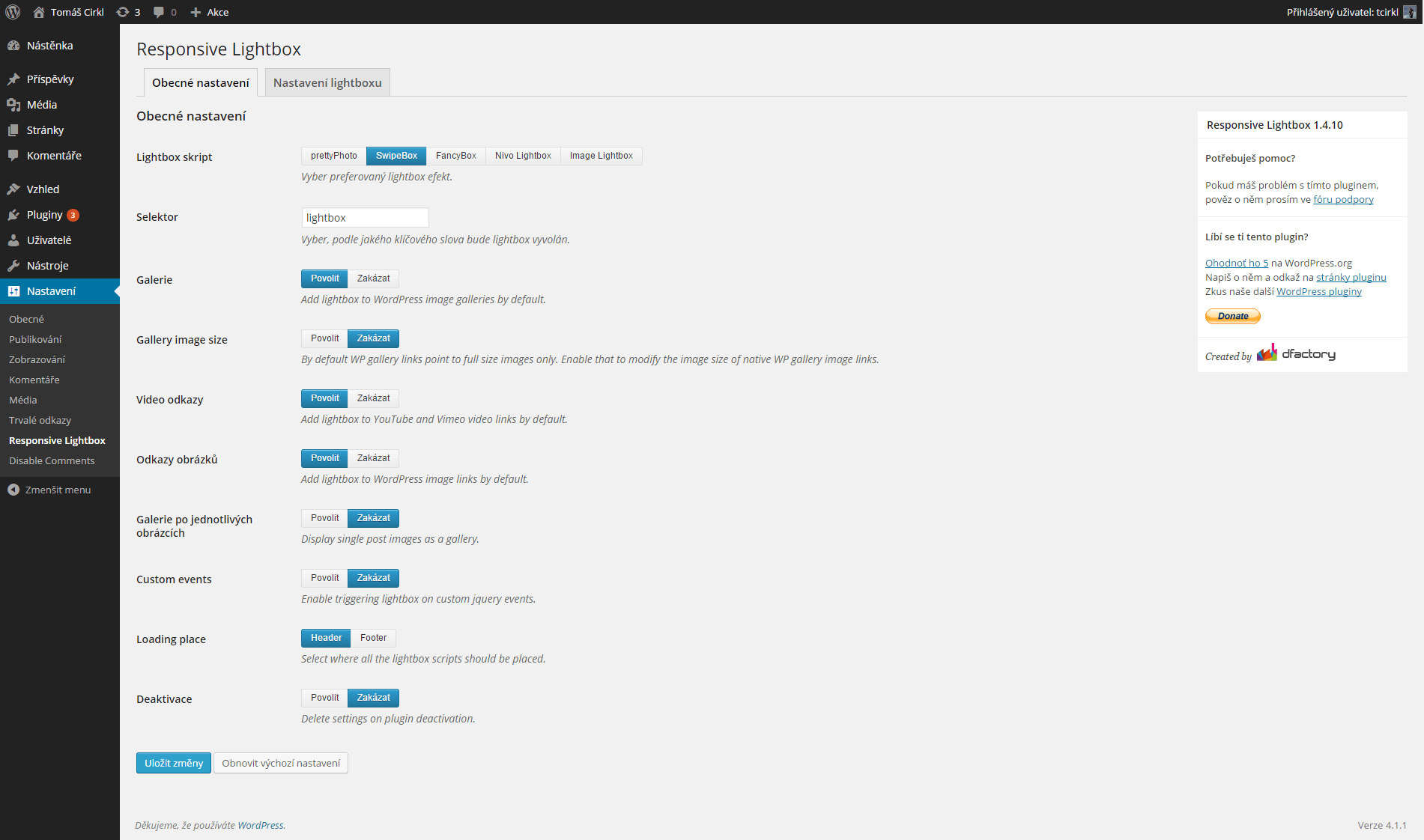
Task: Click the Vzhled appearance brush icon
Action: coord(13,189)
